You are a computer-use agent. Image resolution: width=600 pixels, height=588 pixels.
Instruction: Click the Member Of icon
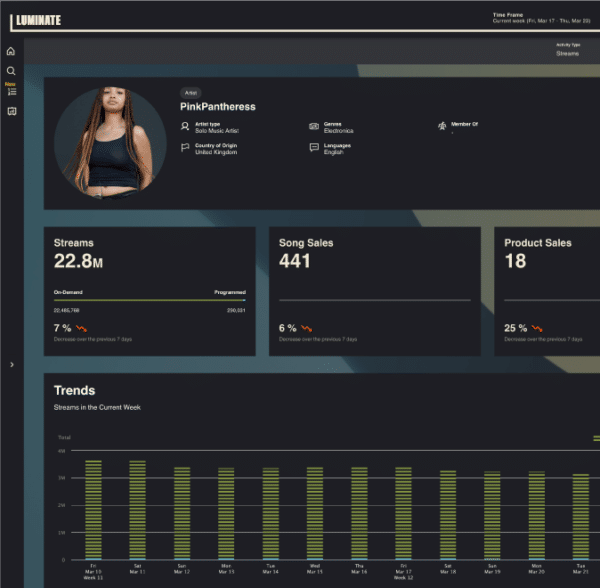(442, 126)
